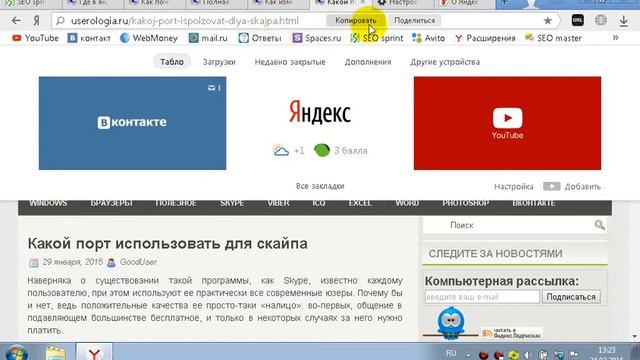Select the Табло tab
Viewport: 640px width, 360px height.
point(172,62)
